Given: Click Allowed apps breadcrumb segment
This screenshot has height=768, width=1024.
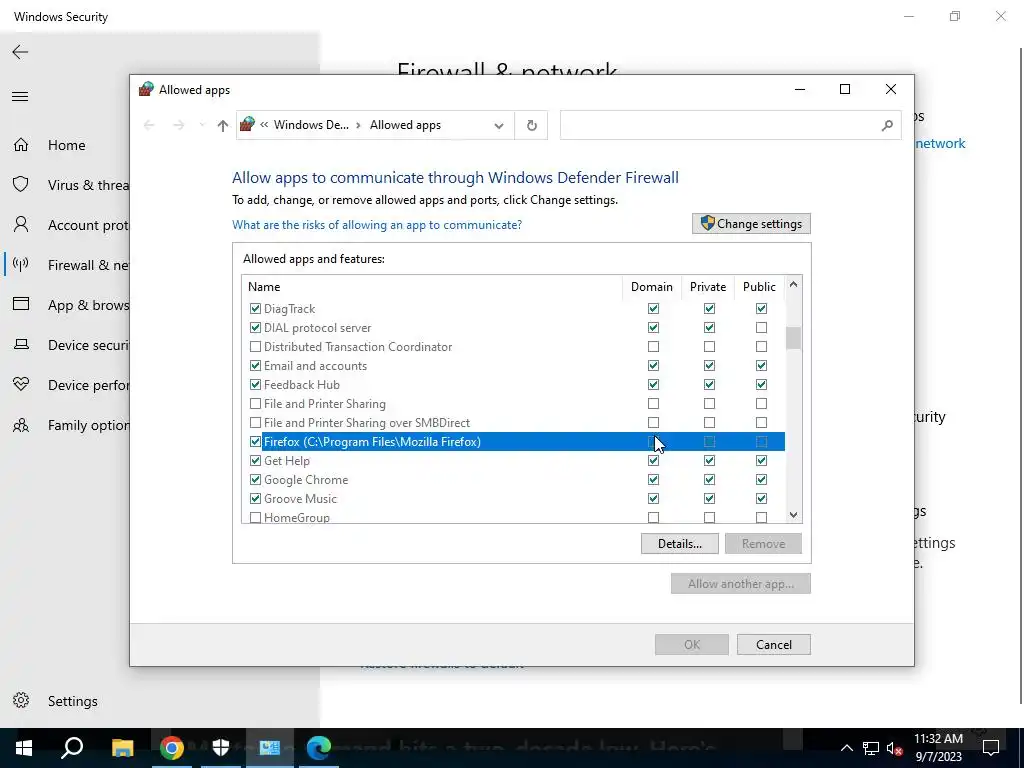Looking at the screenshot, I should pyautogui.click(x=405, y=125).
